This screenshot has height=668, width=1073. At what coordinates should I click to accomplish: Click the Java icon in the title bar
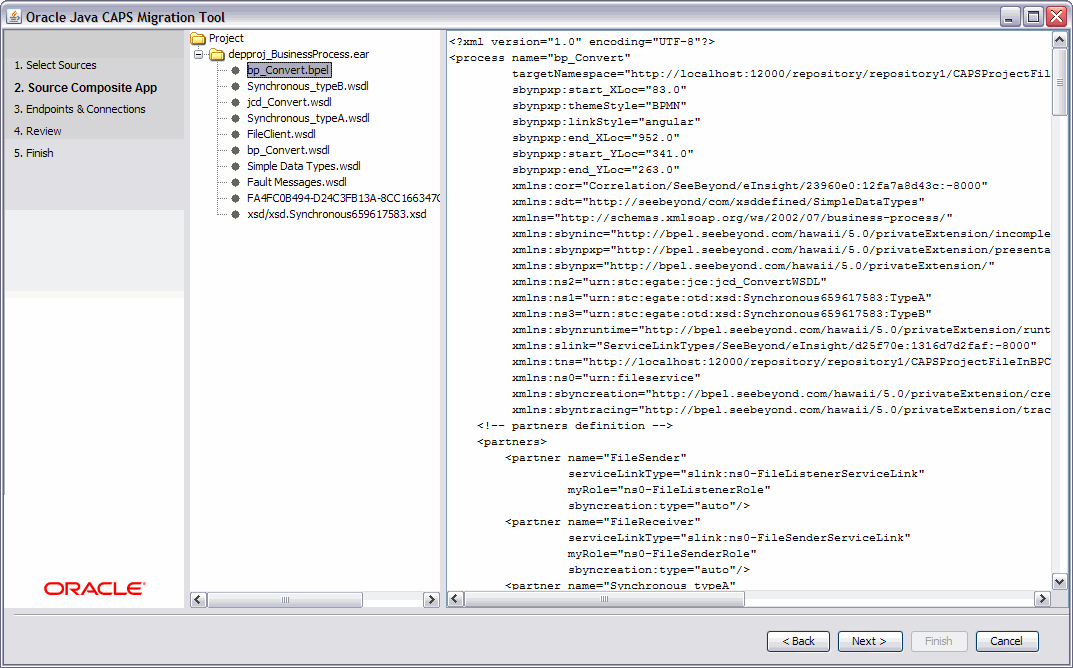14,16
